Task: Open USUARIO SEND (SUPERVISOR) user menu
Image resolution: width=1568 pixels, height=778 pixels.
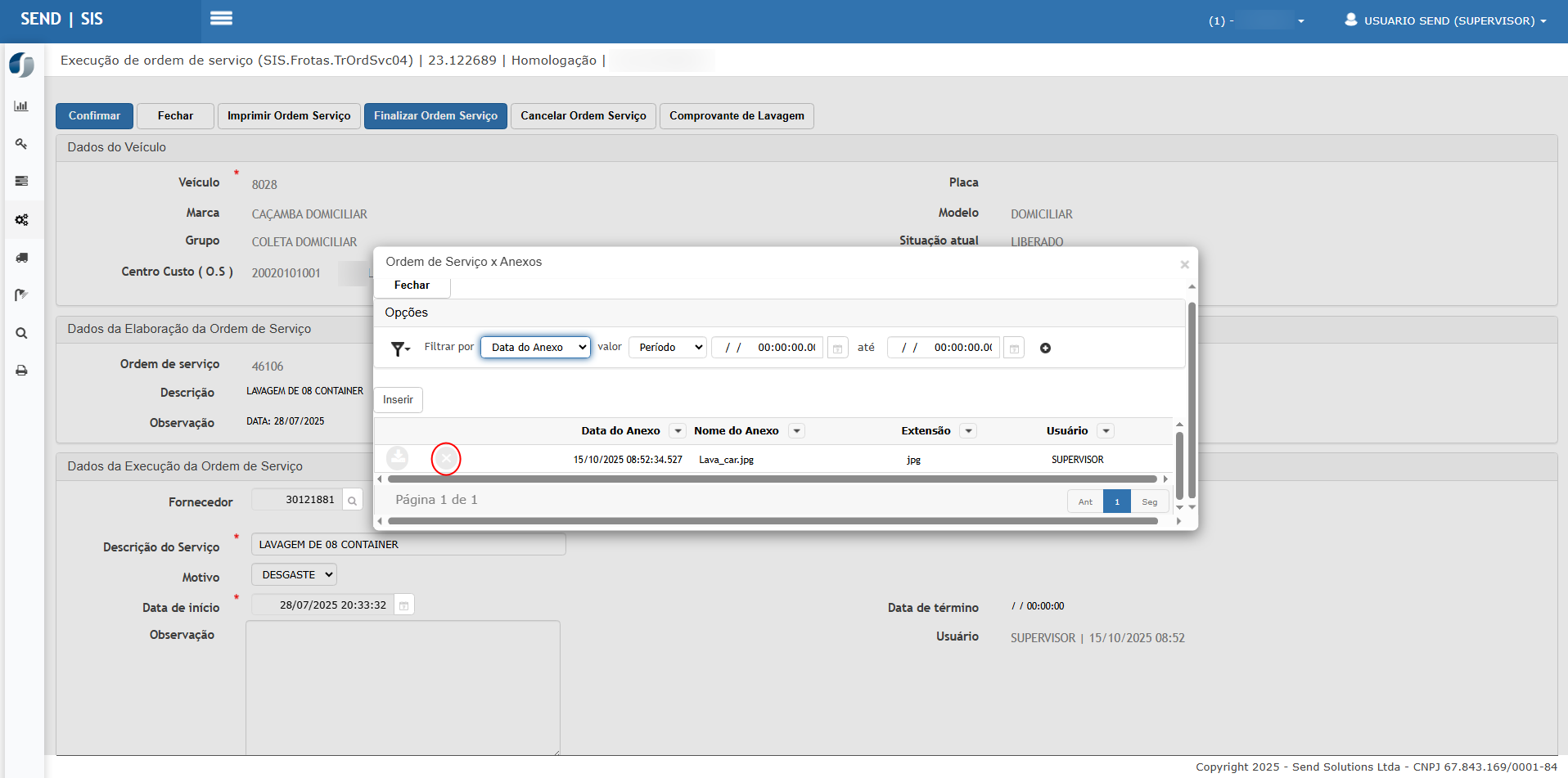Action: (1445, 20)
